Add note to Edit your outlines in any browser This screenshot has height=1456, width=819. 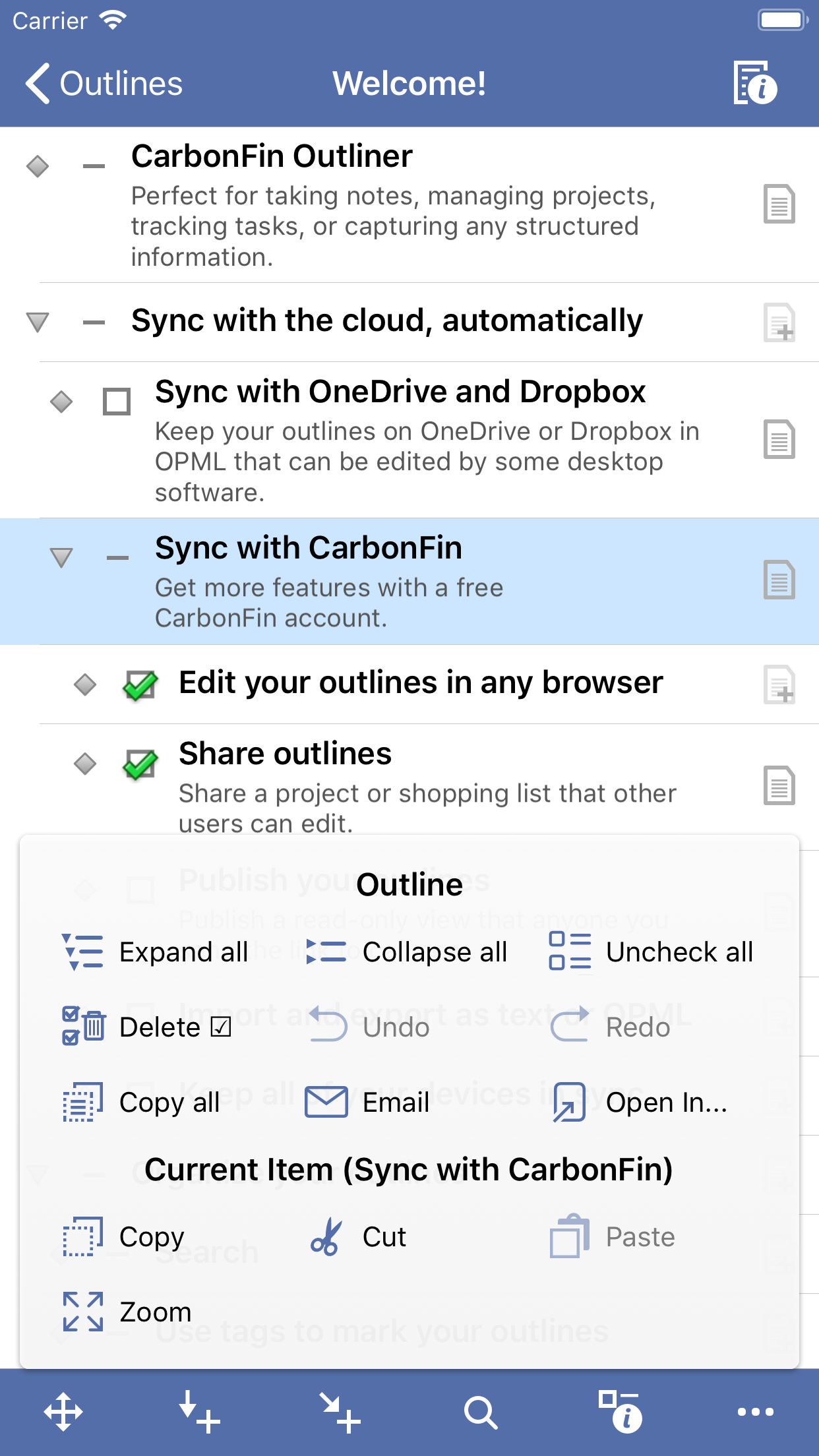click(x=779, y=684)
